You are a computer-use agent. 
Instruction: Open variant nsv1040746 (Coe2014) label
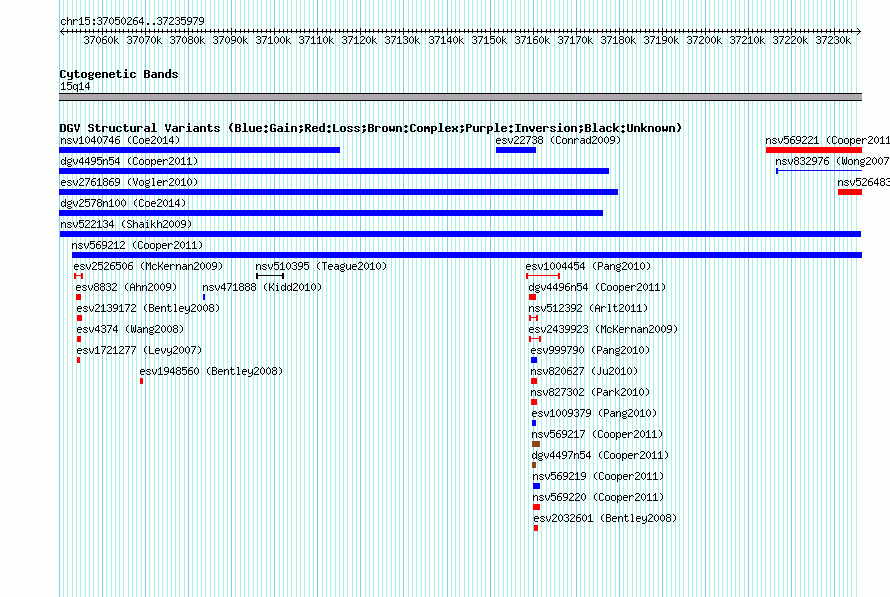[x=120, y=140]
